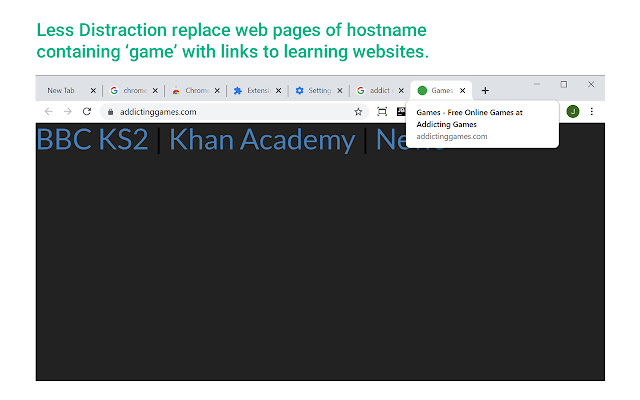
Task: Click the forward navigation arrow
Action: click(x=68, y=111)
